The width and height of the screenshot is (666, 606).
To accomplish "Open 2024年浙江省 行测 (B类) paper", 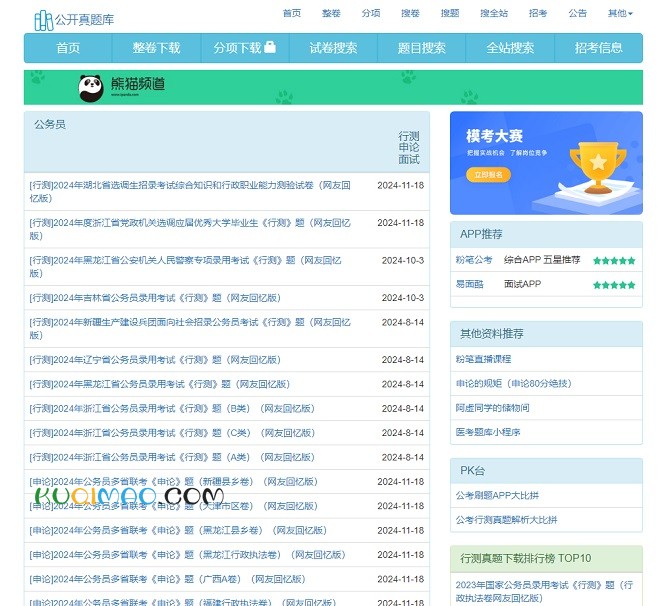I will 172,409.
